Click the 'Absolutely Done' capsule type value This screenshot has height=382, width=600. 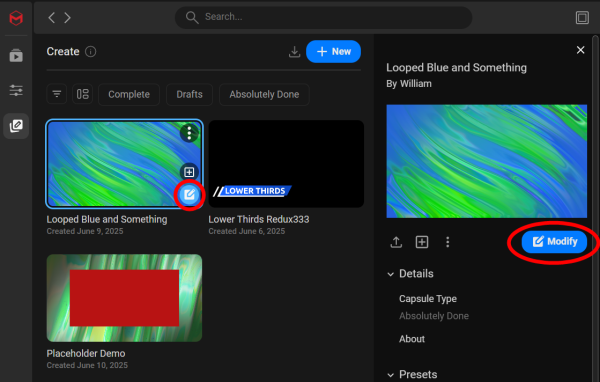[434, 316]
